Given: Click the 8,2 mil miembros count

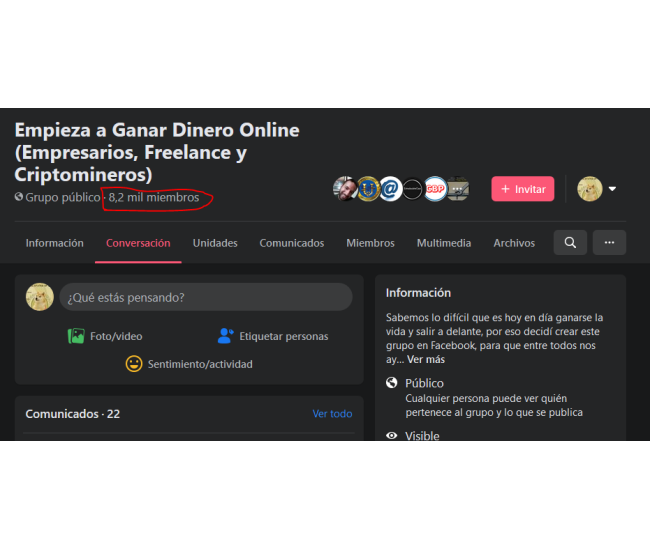Looking at the screenshot, I should point(154,197).
